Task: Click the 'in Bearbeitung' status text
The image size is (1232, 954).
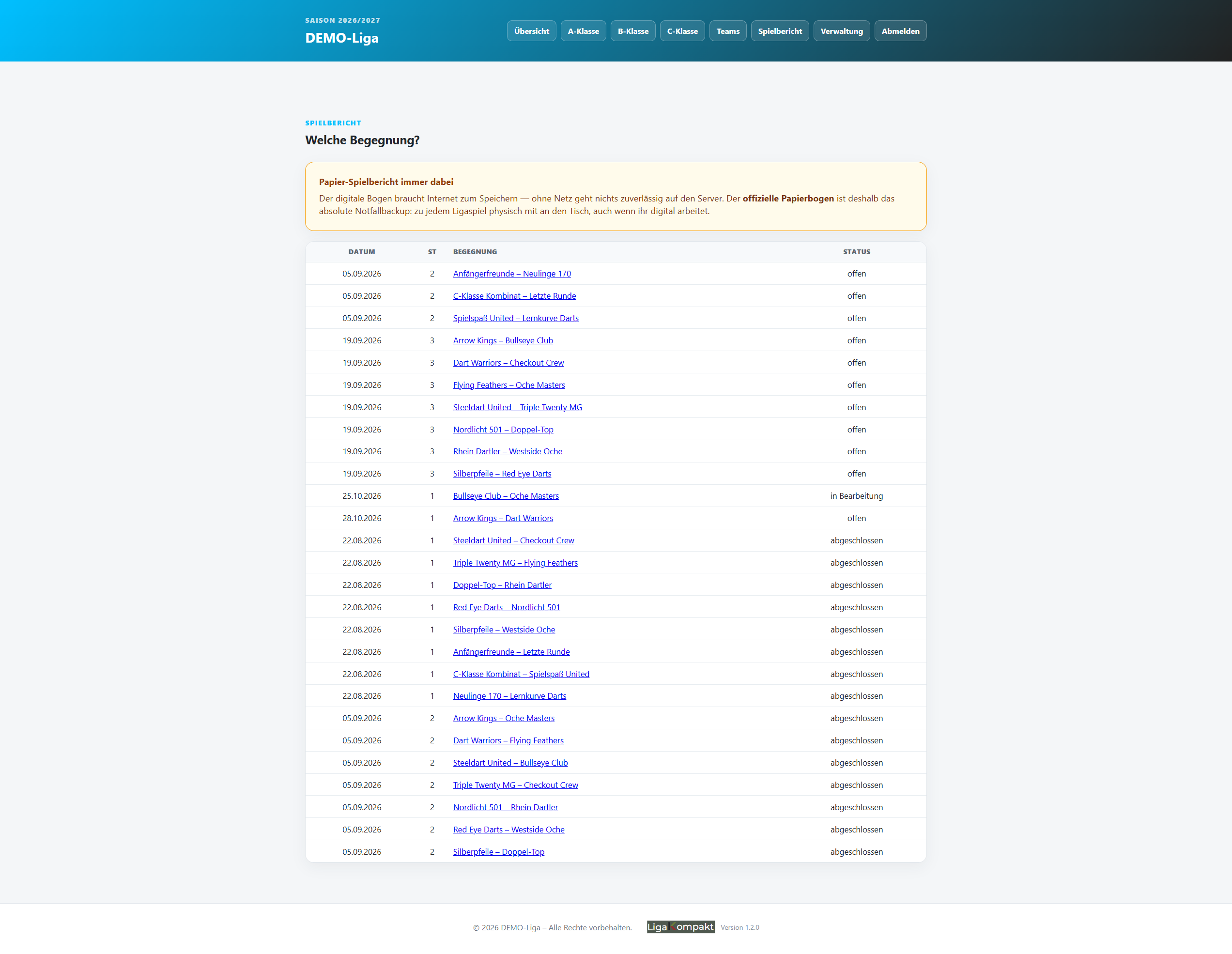Action: [856, 496]
